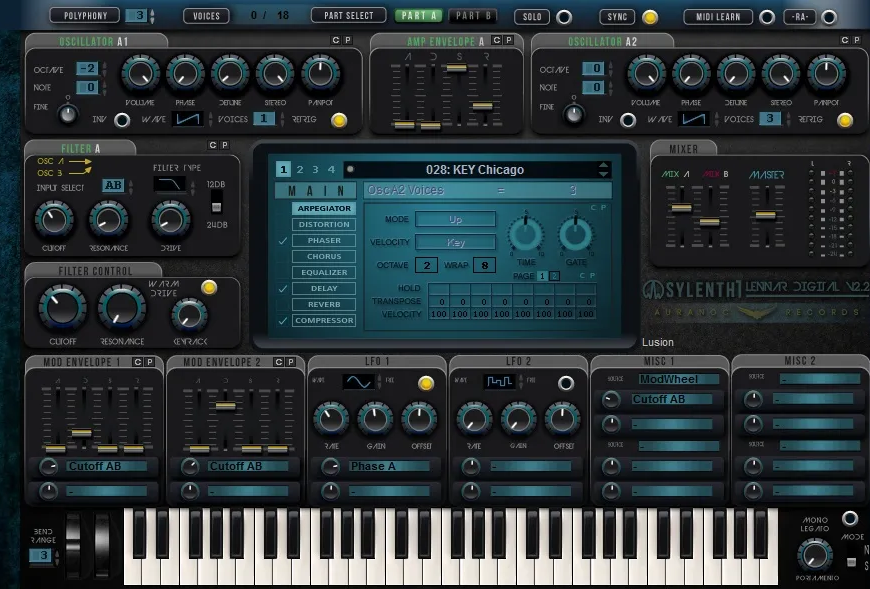Viewport: 870px width, 589px height.
Task: Click the arpeggiator Gate knob
Action: click(575, 234)
